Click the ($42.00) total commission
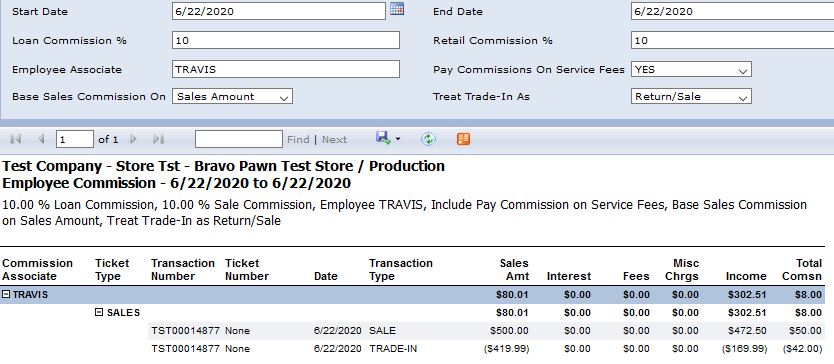Screen dimensions: 834x364 pos(802,349)
